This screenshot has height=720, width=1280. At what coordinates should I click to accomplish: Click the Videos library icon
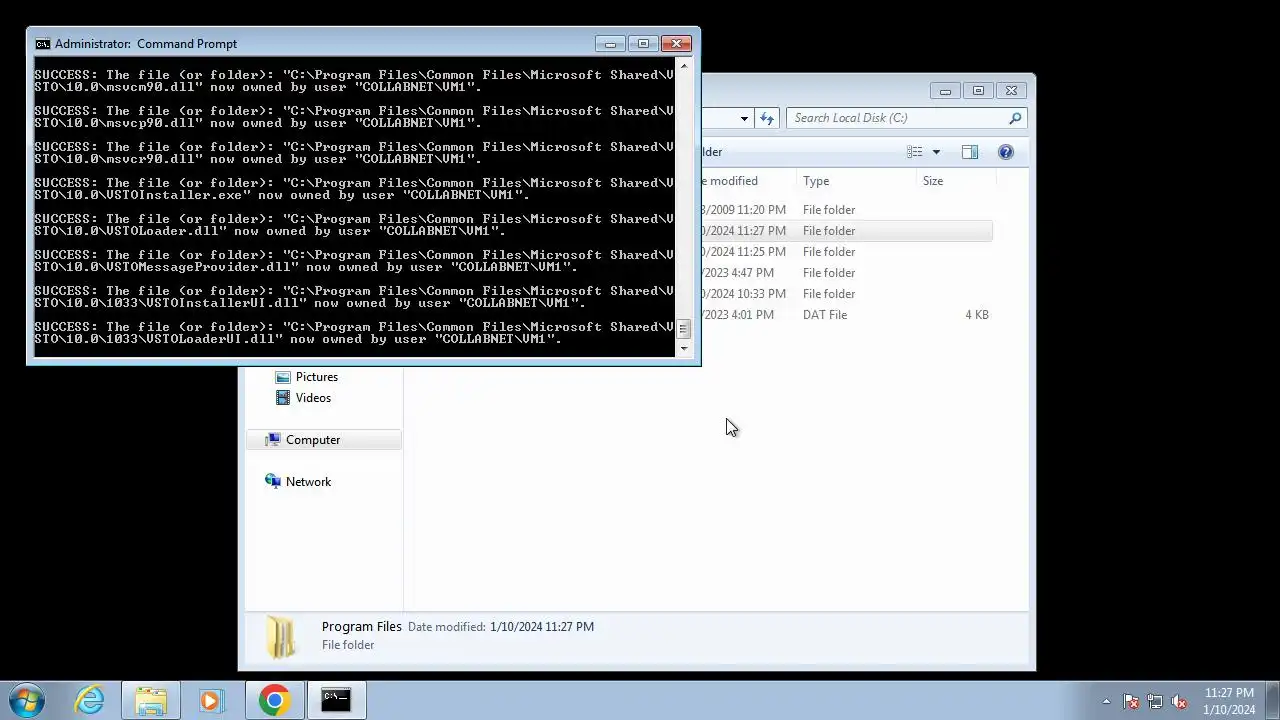coord(283,398)
